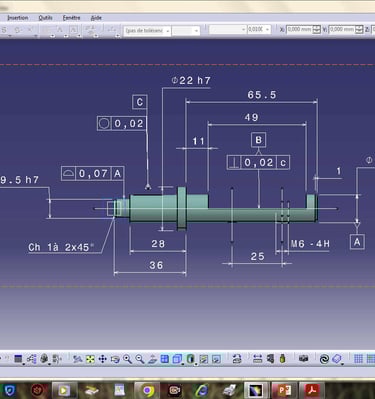Click the Measure Item icon
This screenshot has width=375, height=399.
(270, 359)
